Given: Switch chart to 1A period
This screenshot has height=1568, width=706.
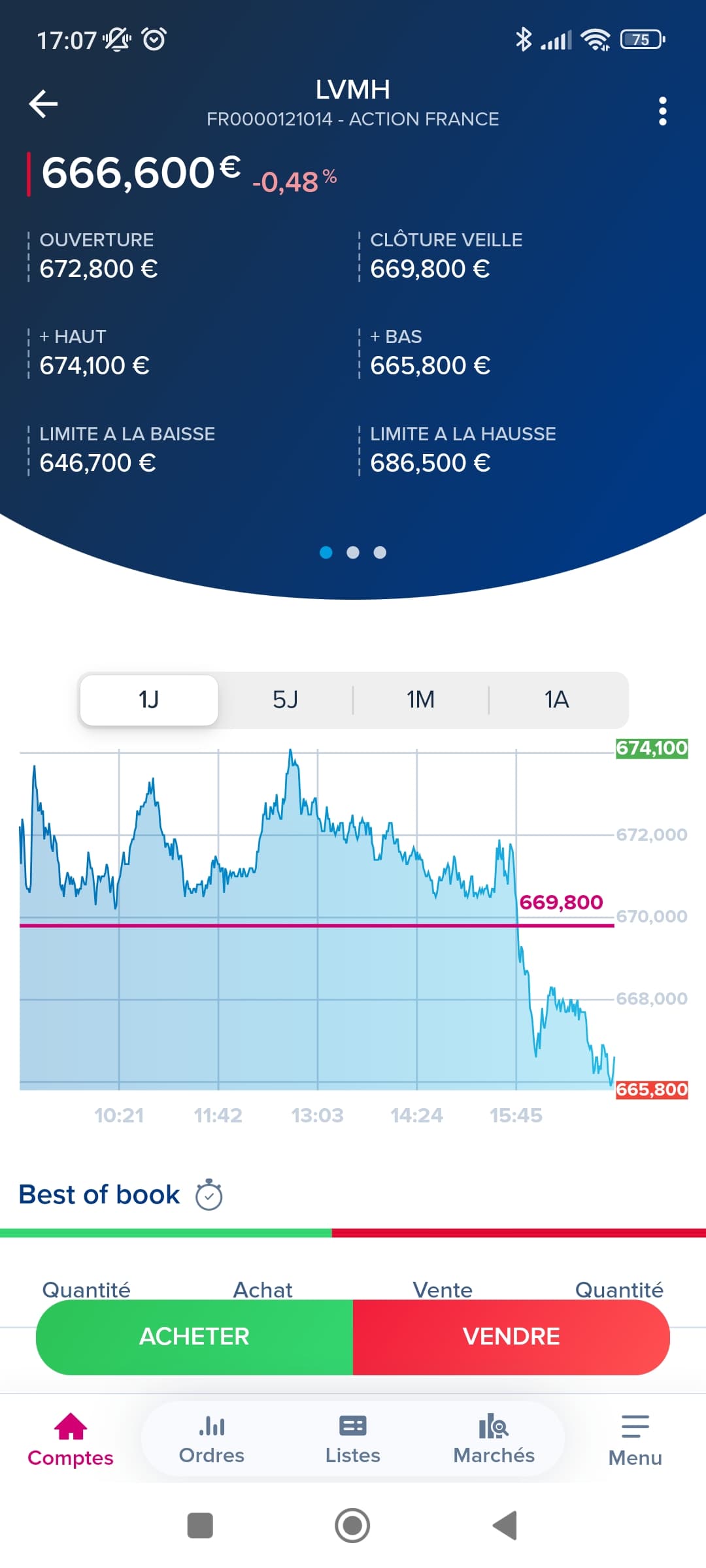Looking at the screenshot, I should tap(556, 700).
